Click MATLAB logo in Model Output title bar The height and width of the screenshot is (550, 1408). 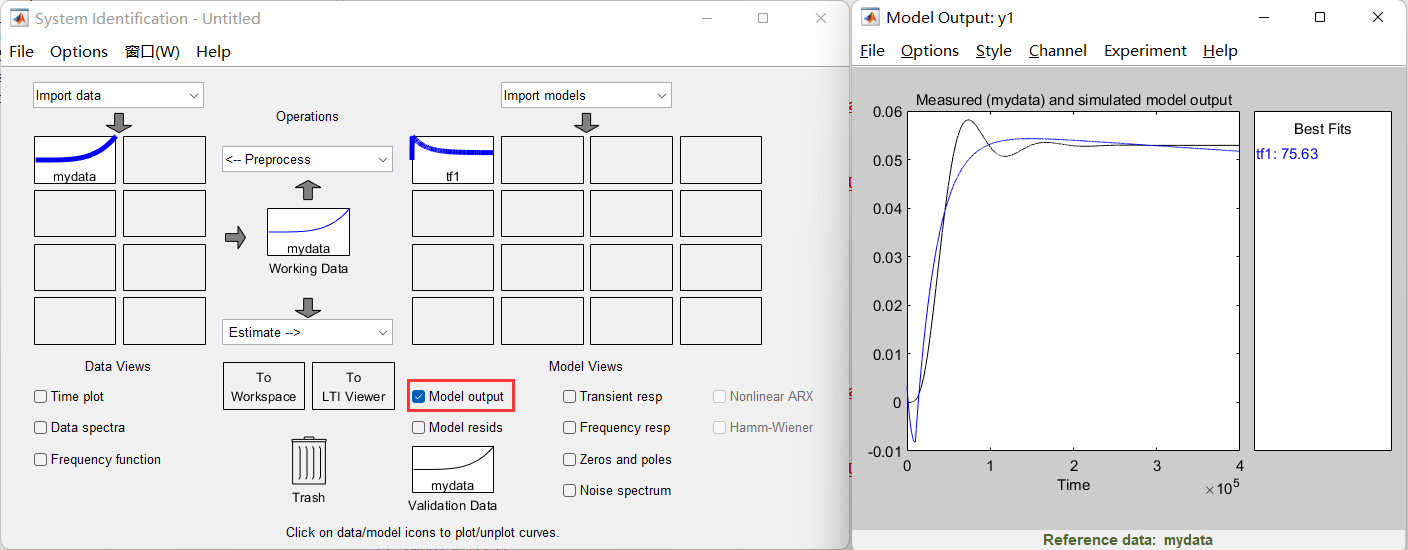tap(870, 17)
